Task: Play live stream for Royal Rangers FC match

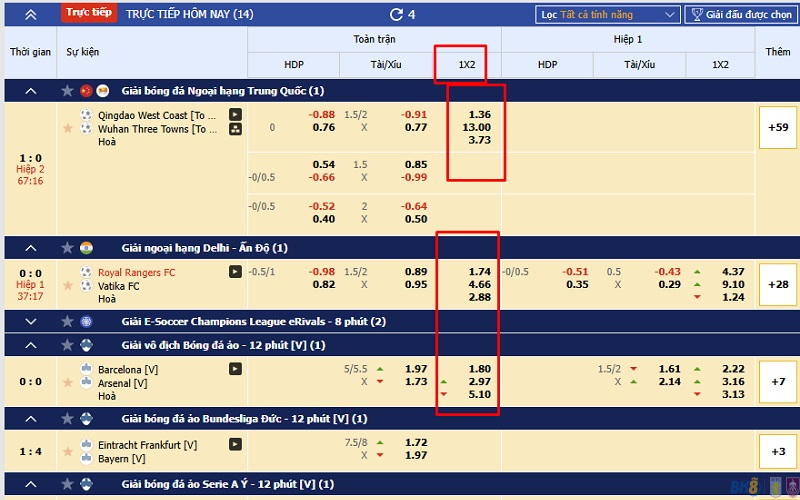Action: point(235,271)
